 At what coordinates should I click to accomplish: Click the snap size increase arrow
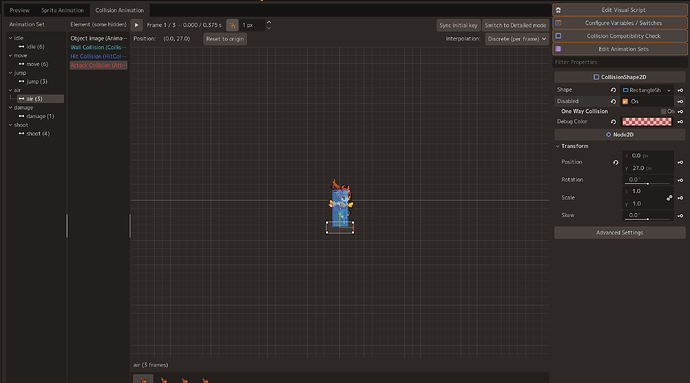[269, 22]
